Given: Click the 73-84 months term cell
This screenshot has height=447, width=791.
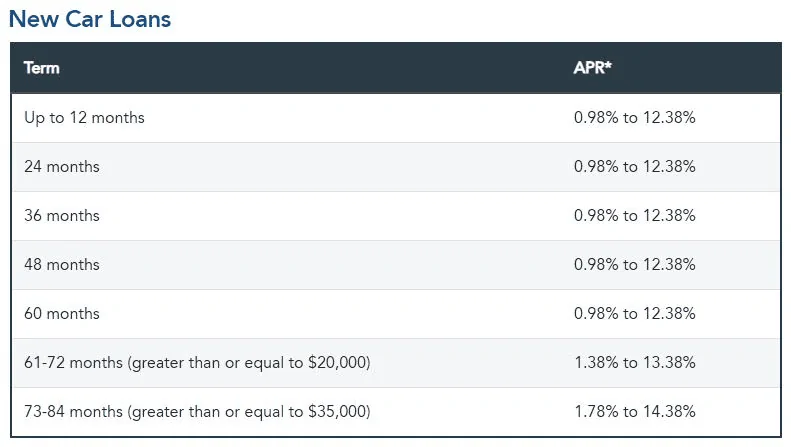Looking at the screenshot, I should 197,412.
